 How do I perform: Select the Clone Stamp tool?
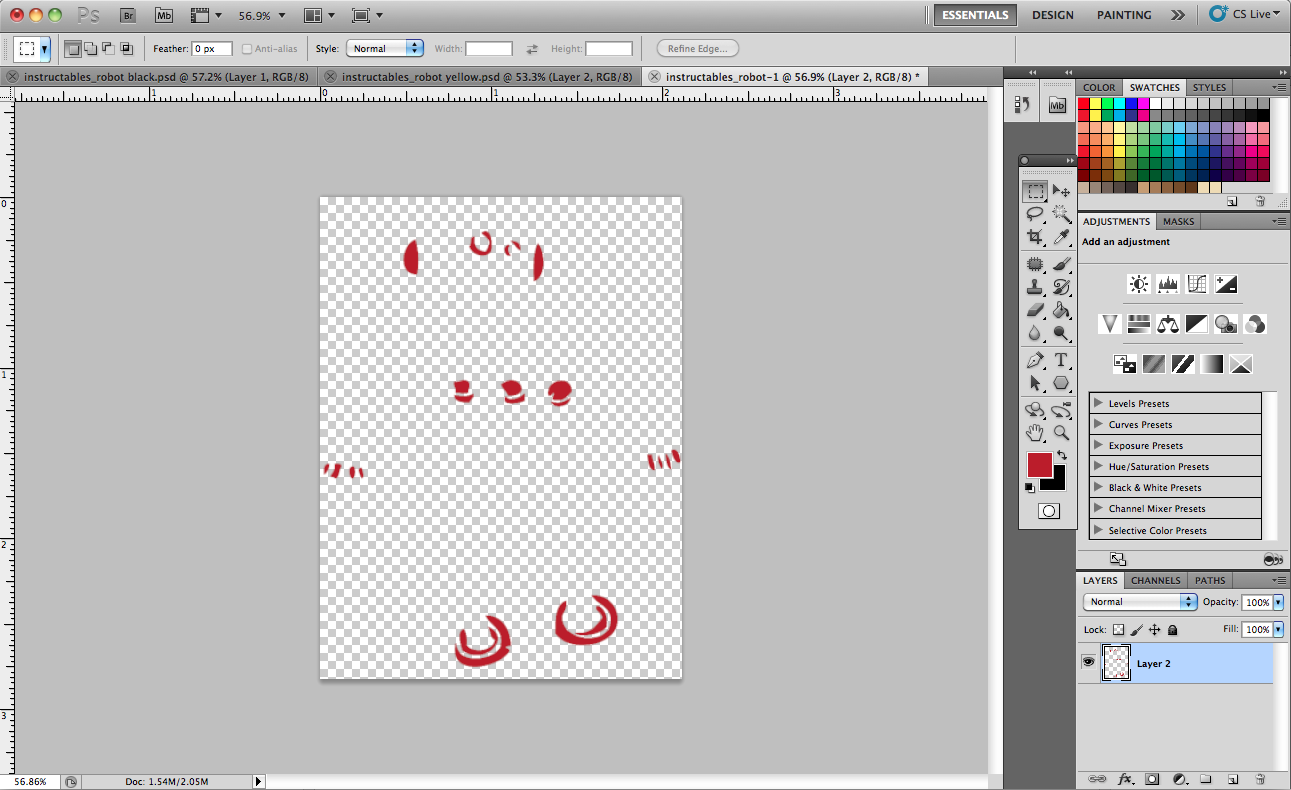(x=1035, y=287)
